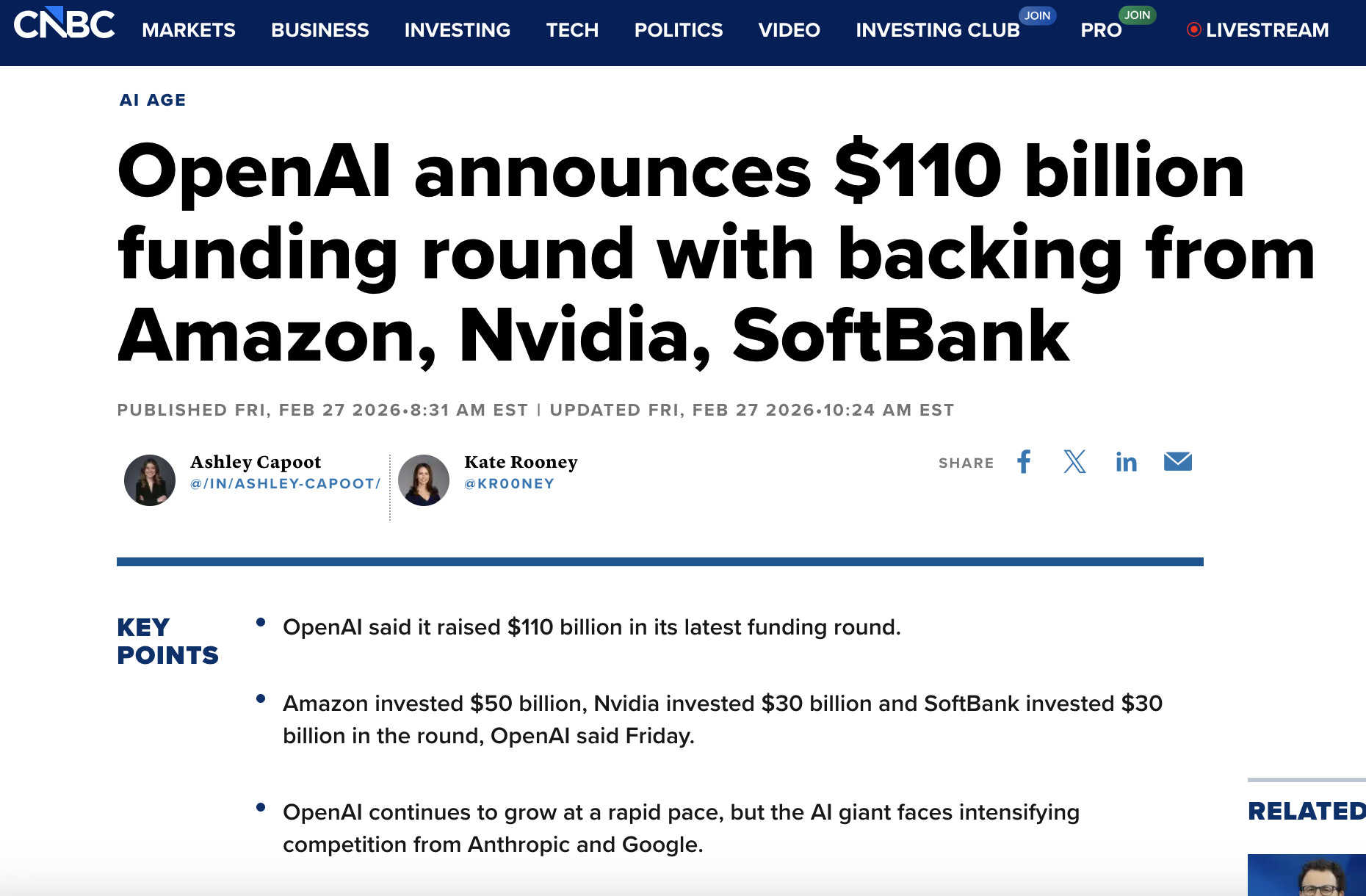Open the Livestream link
Image resolution: width=1366 pixels, height=896 pixels.
coord(1257,30)
